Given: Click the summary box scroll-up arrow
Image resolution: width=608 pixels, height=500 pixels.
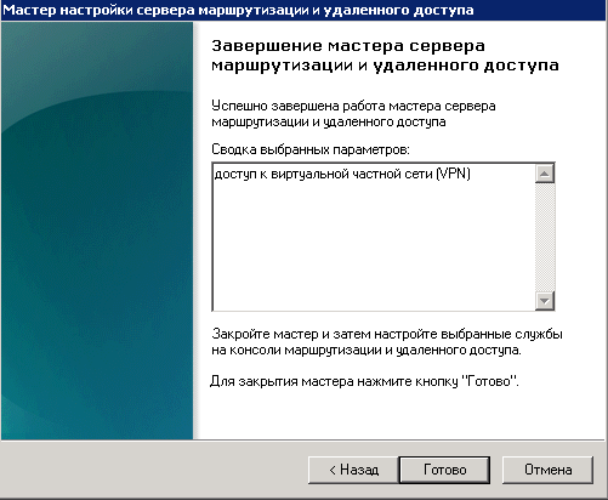Looking at the screenshot, I should (x=545, y=174).
